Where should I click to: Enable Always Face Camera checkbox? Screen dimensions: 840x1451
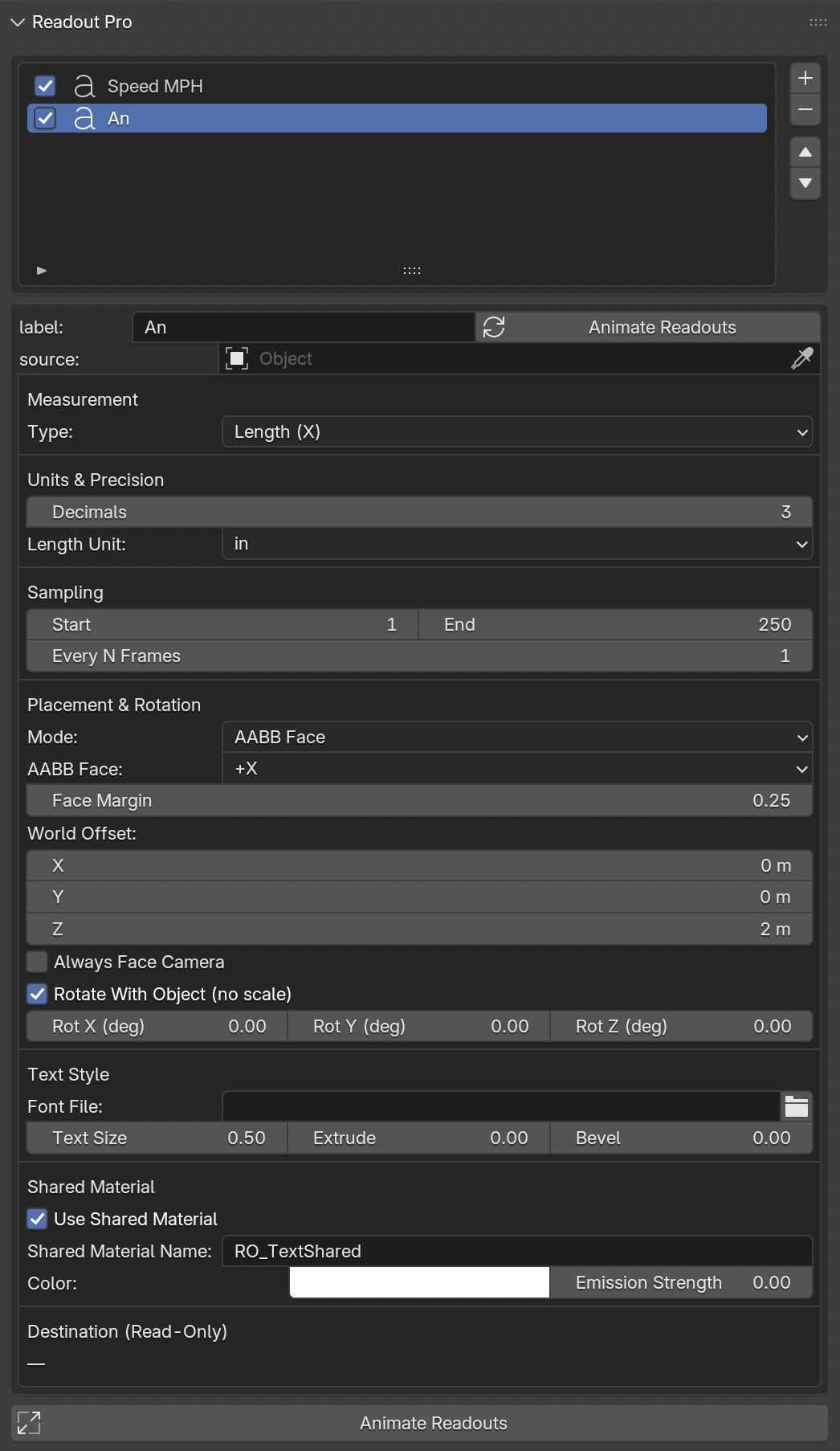pyautogui.click(x=37, y=962)
